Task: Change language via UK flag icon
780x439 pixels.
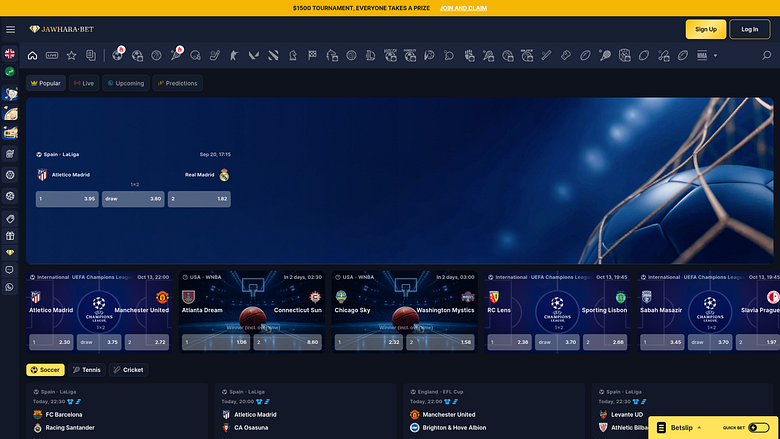Action: click(x=10, y=53)
